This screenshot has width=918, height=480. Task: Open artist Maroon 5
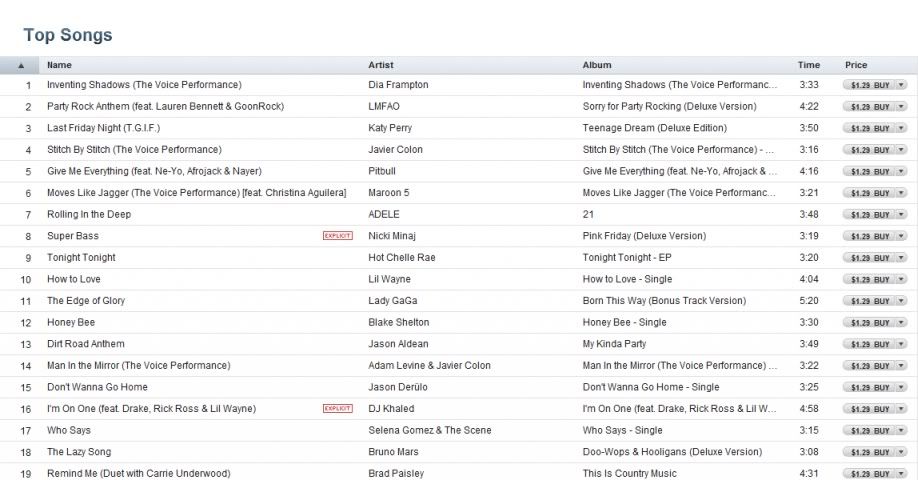click(x=389, y=193)
